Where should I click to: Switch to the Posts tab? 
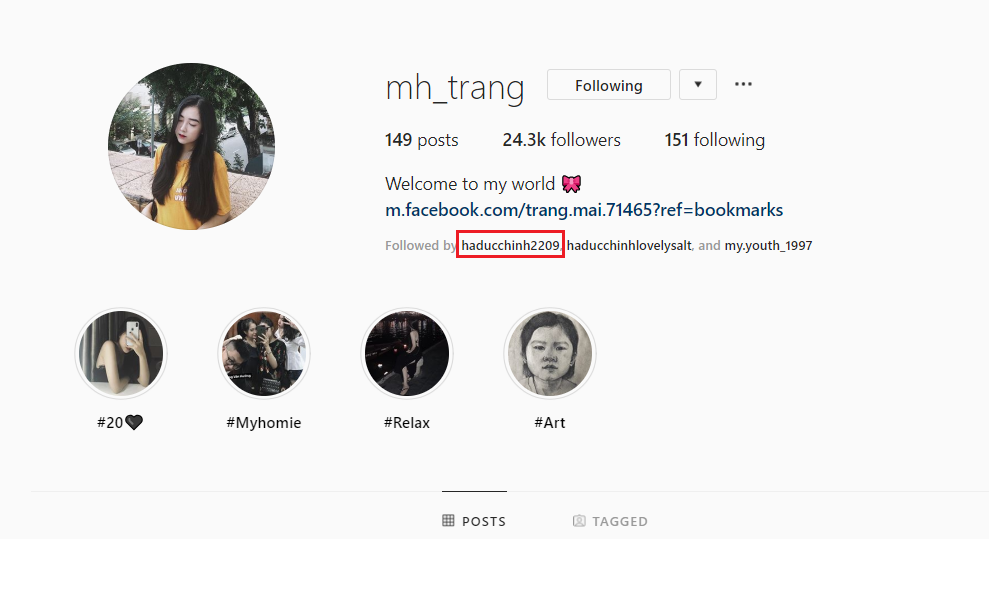pos(474,521)
